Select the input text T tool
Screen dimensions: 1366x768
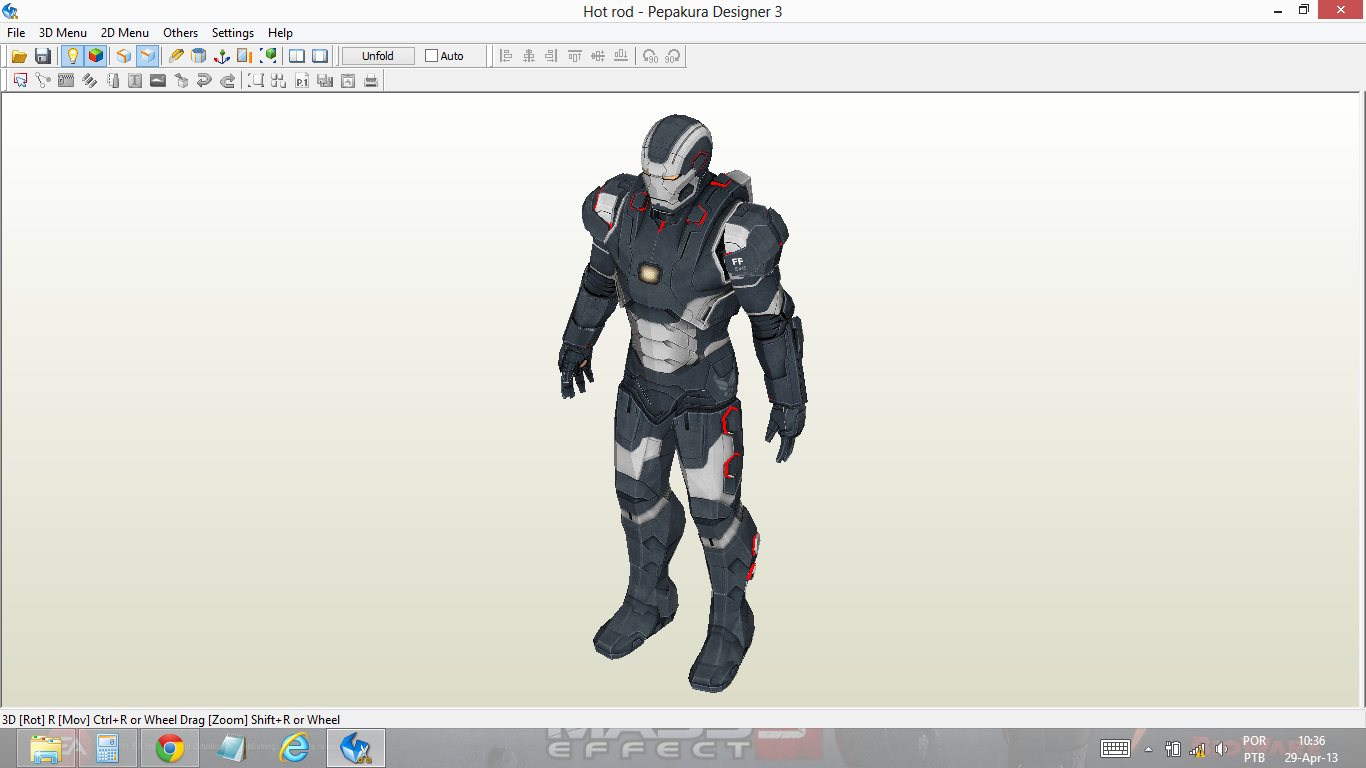tap(135, 80)
